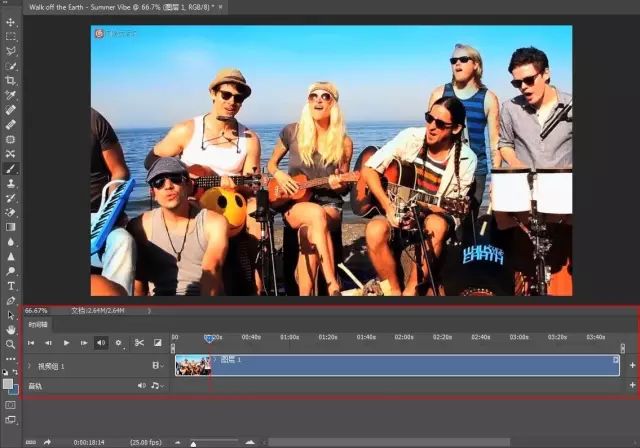The image size is (640, 448).
Task: Reset default foreground and background colors
Action: 5,372
